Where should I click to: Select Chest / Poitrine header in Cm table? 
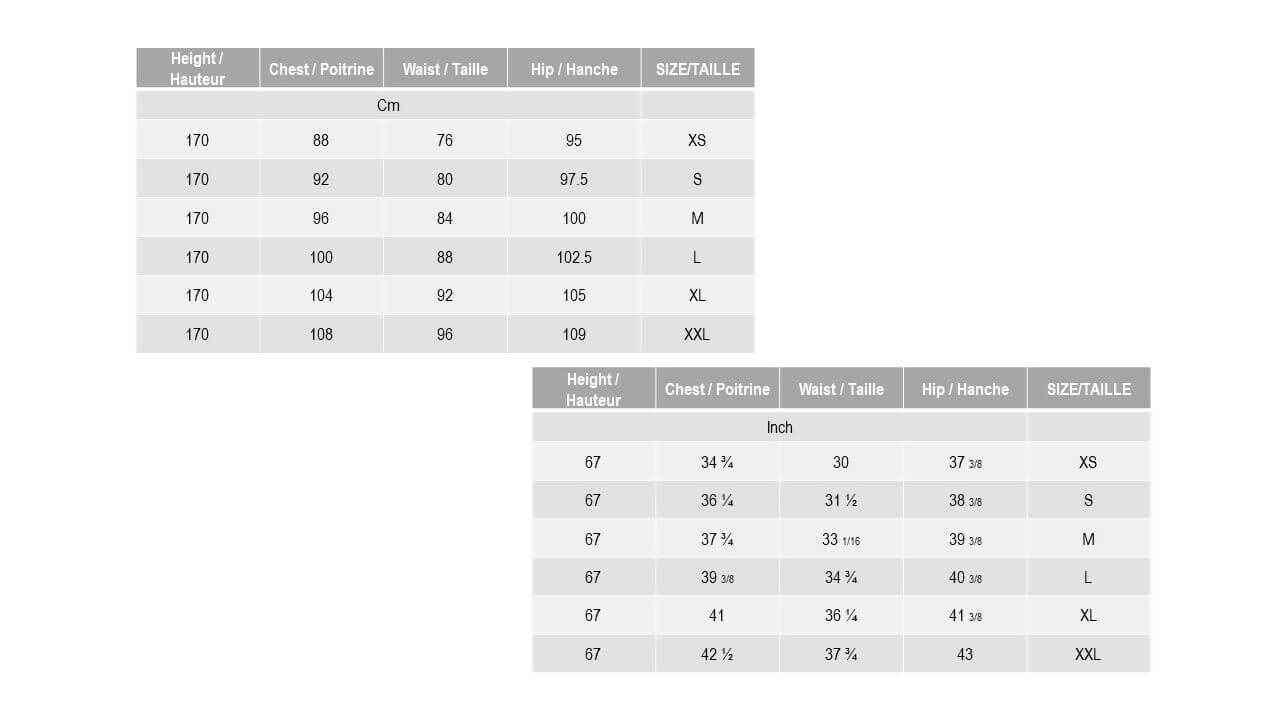[321, 69]
